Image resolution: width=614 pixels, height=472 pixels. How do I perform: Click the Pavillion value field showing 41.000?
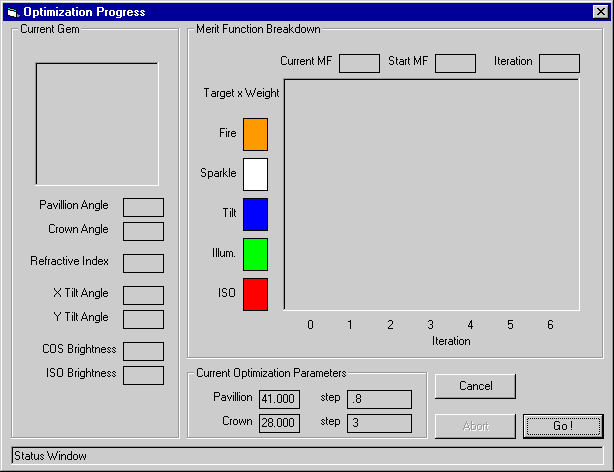point(279,399)
